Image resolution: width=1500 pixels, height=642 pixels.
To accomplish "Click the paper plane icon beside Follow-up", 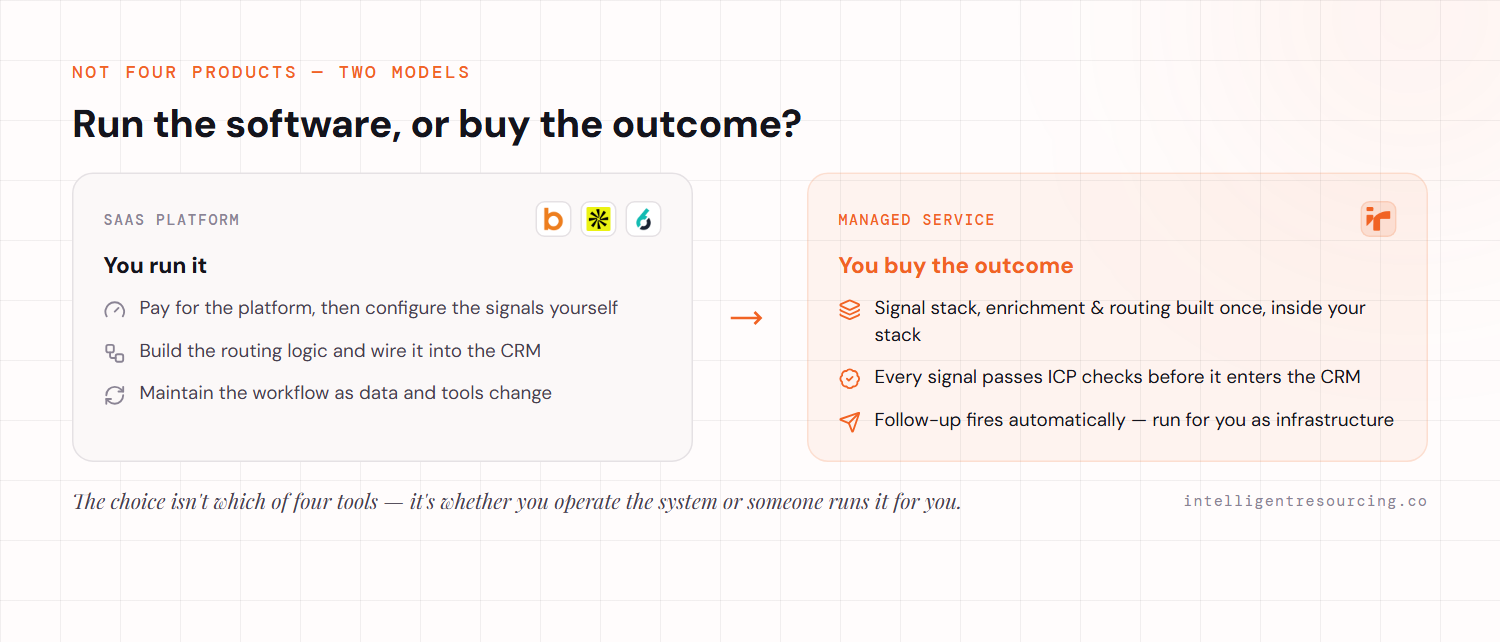I will (849, 422).
